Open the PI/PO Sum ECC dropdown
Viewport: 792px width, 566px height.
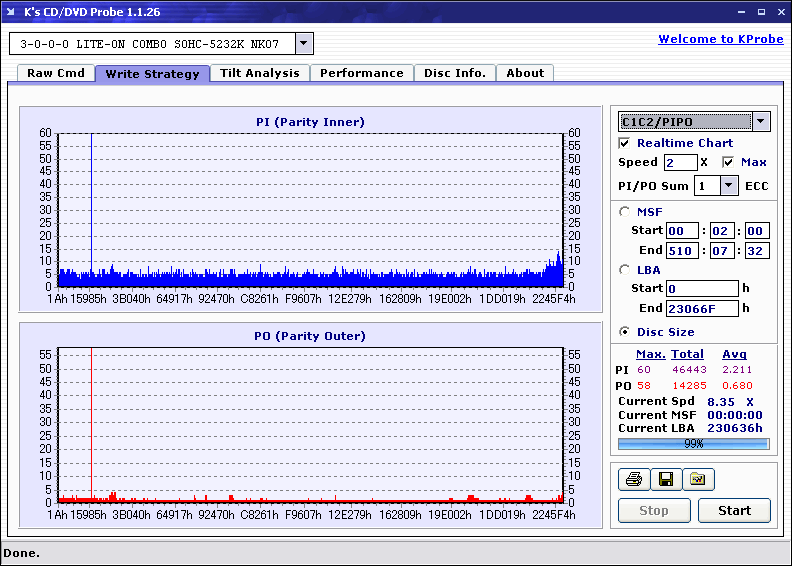coord(728,186)
